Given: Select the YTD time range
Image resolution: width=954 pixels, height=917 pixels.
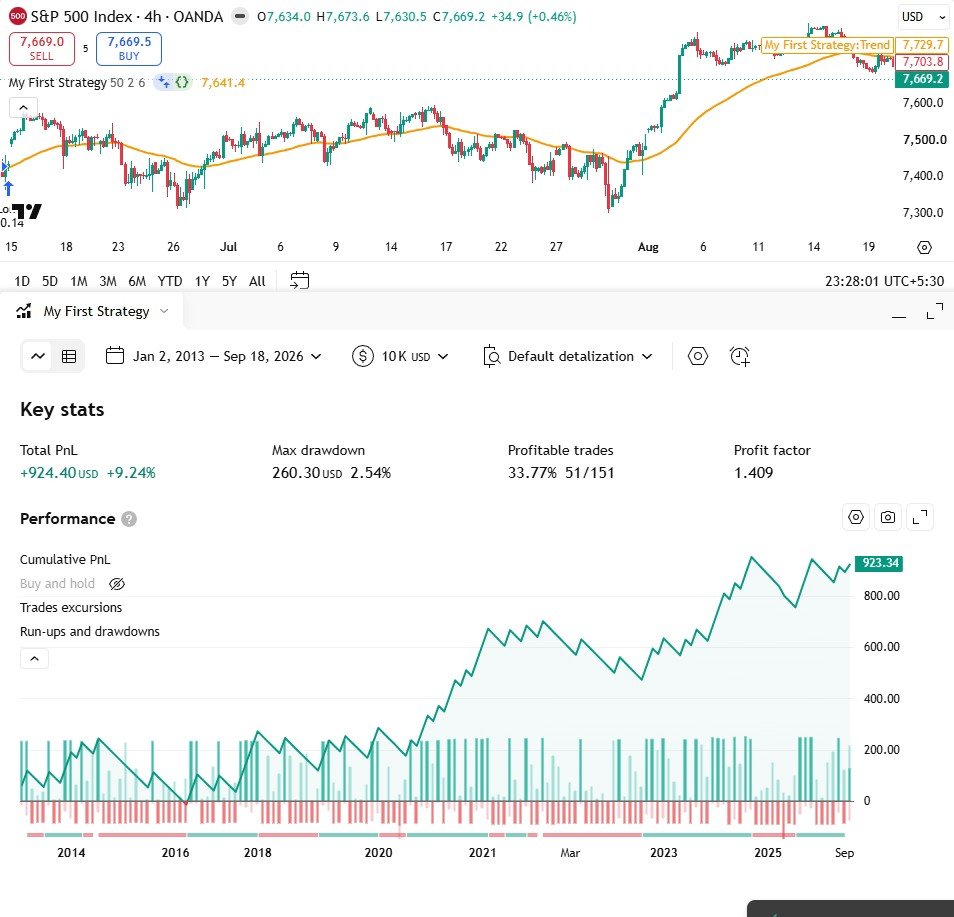Looking at the screenshot, I should (x=170, y=281).
